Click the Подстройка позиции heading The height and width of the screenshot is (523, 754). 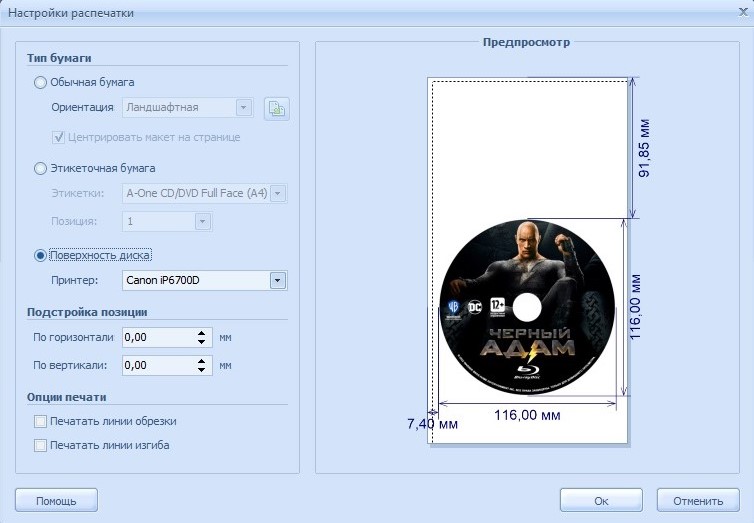pos(87,312)
